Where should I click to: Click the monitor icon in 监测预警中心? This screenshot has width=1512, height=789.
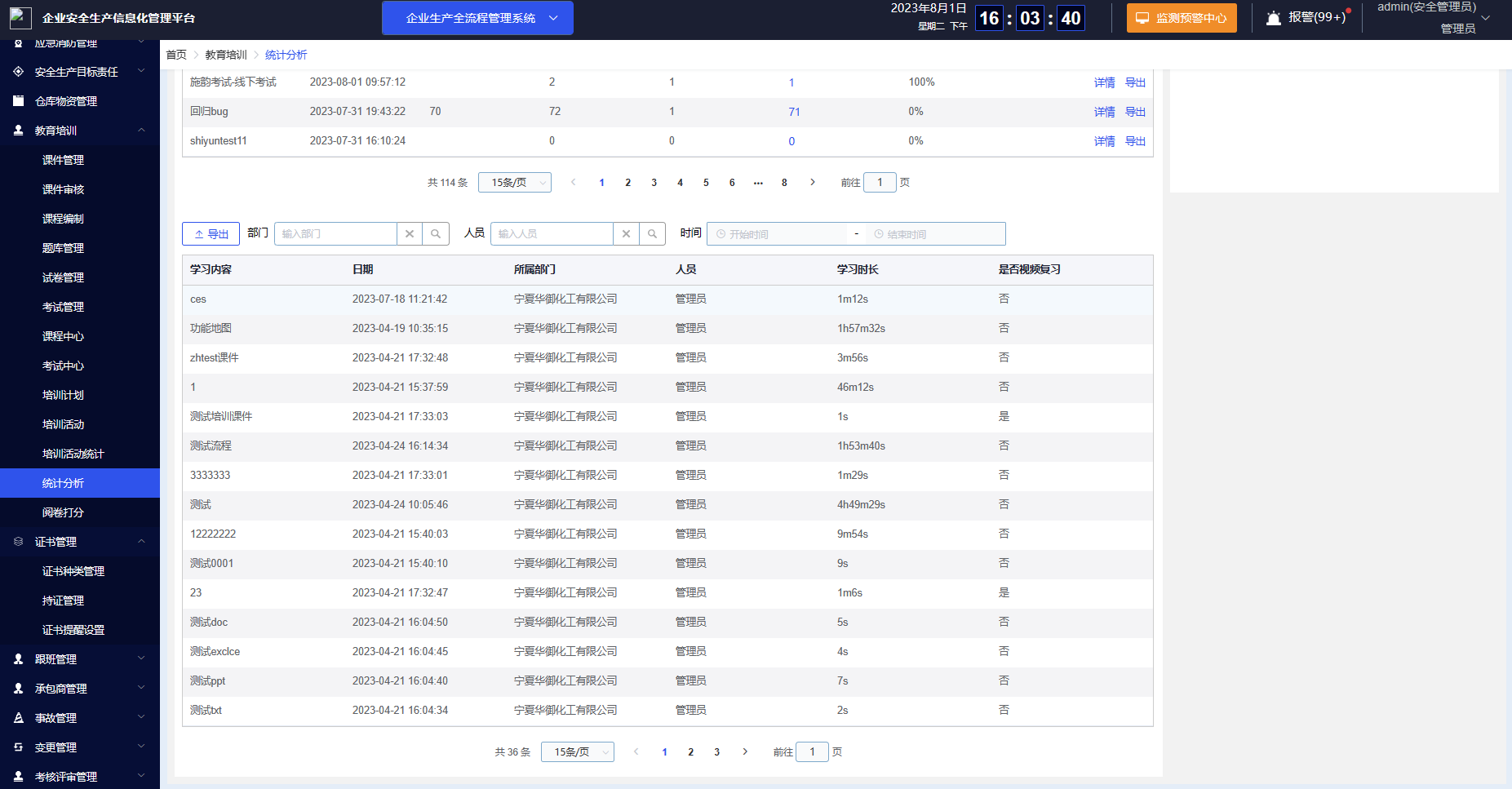(x=1142, y=18)
